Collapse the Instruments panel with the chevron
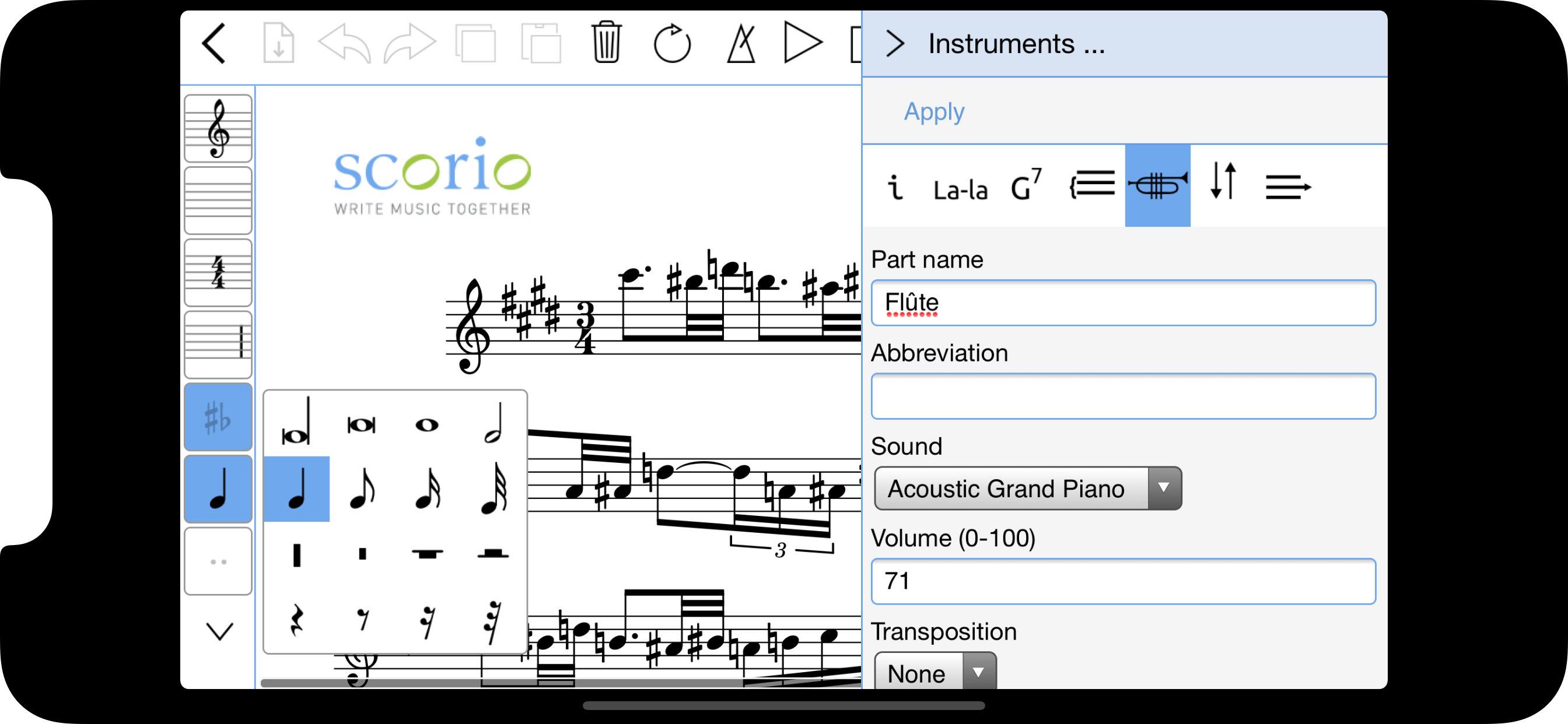Image resolution: width=1568 pixels, height=724 pixels. [894, 44]
